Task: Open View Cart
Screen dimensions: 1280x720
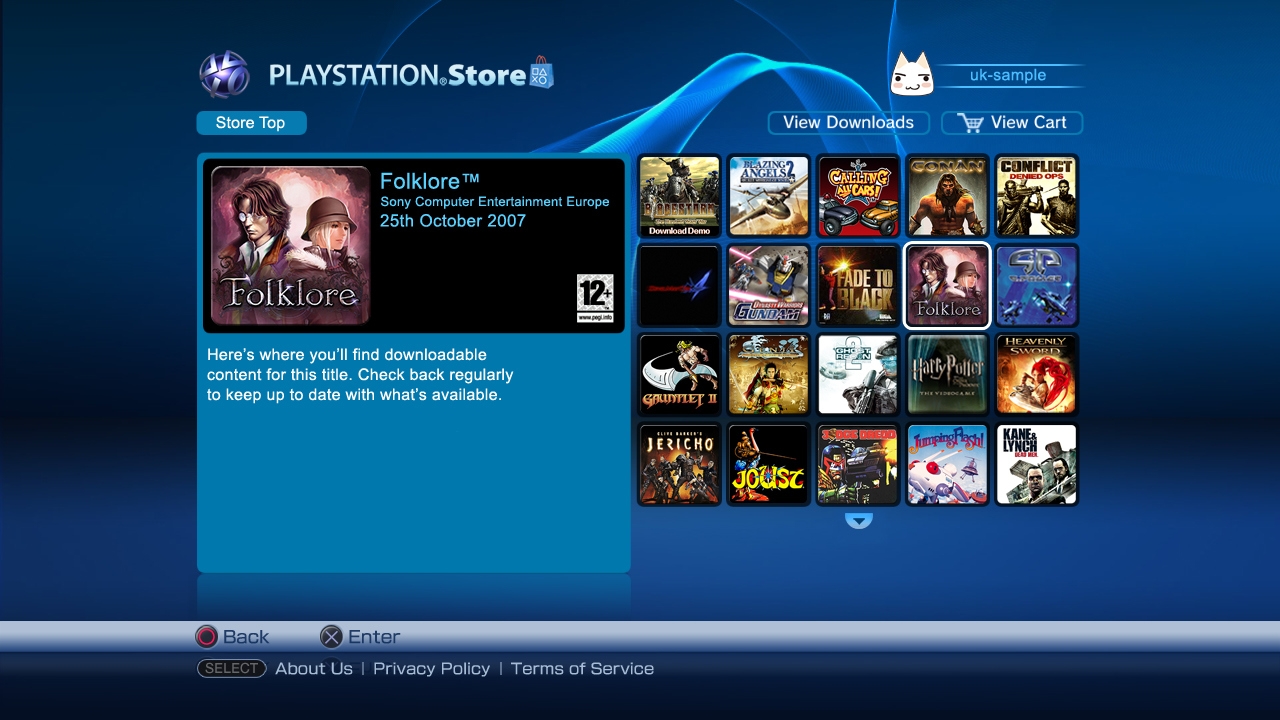Action: coord(1012,123)
